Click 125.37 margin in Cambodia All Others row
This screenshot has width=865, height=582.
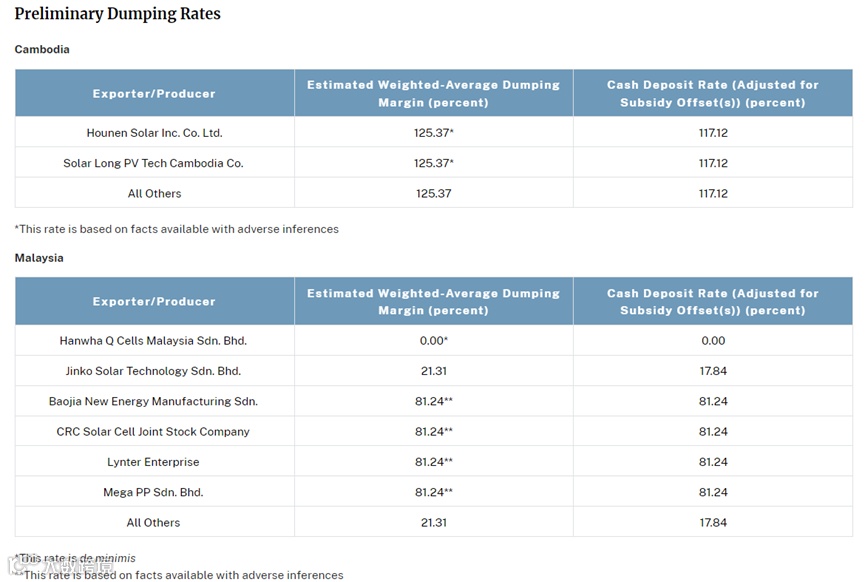coord(434,194)
